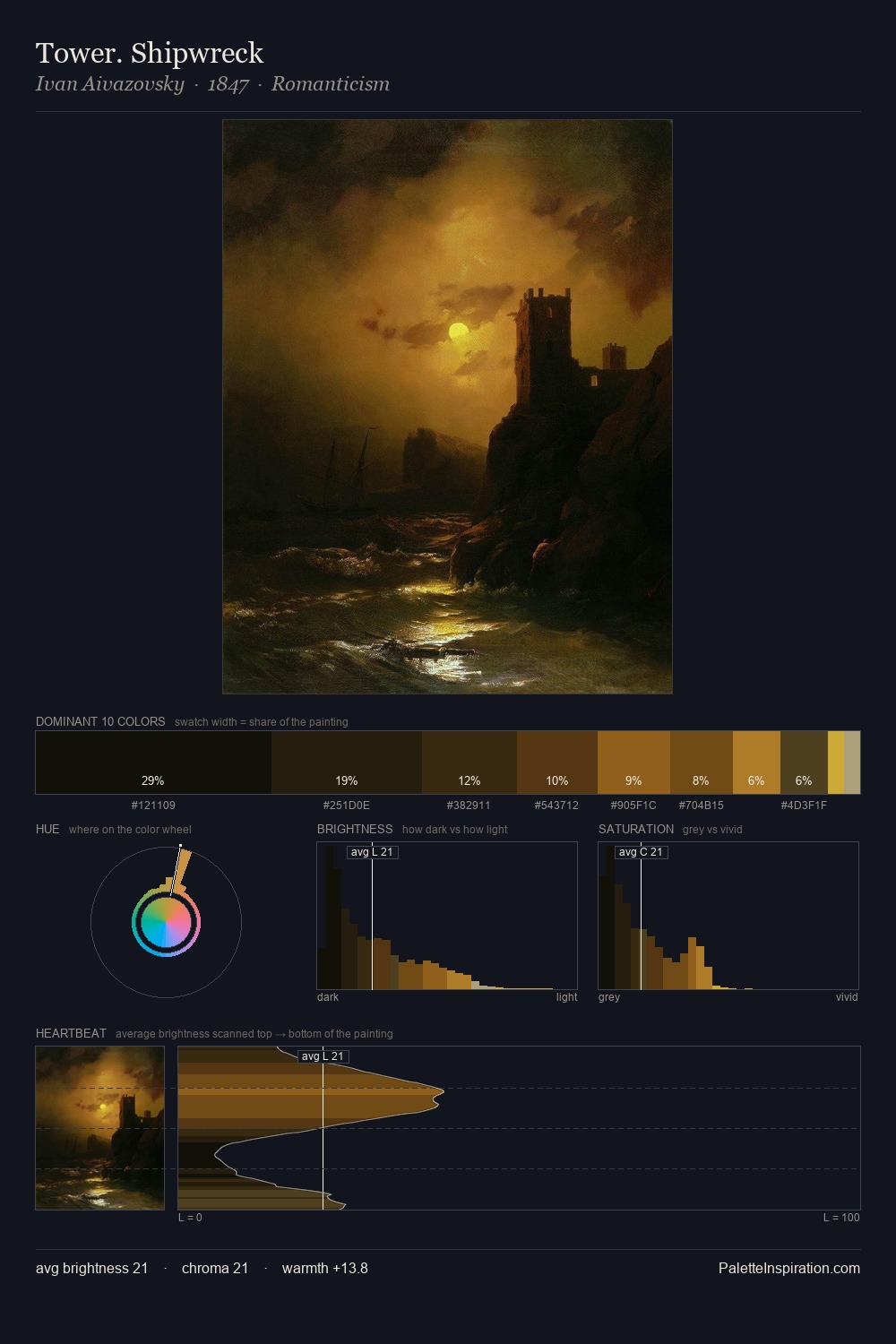This screenshot has height=1344, width=896.
Task: Click hex code #543712
Action: [557, 806]
